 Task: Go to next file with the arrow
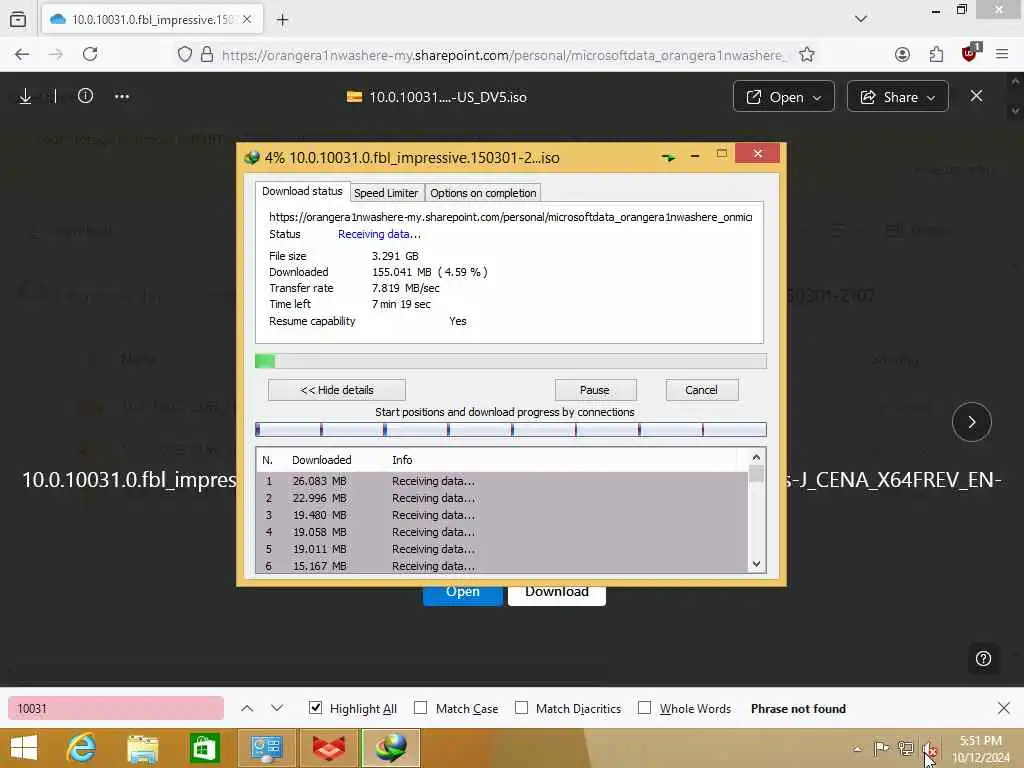click(971, 422)
